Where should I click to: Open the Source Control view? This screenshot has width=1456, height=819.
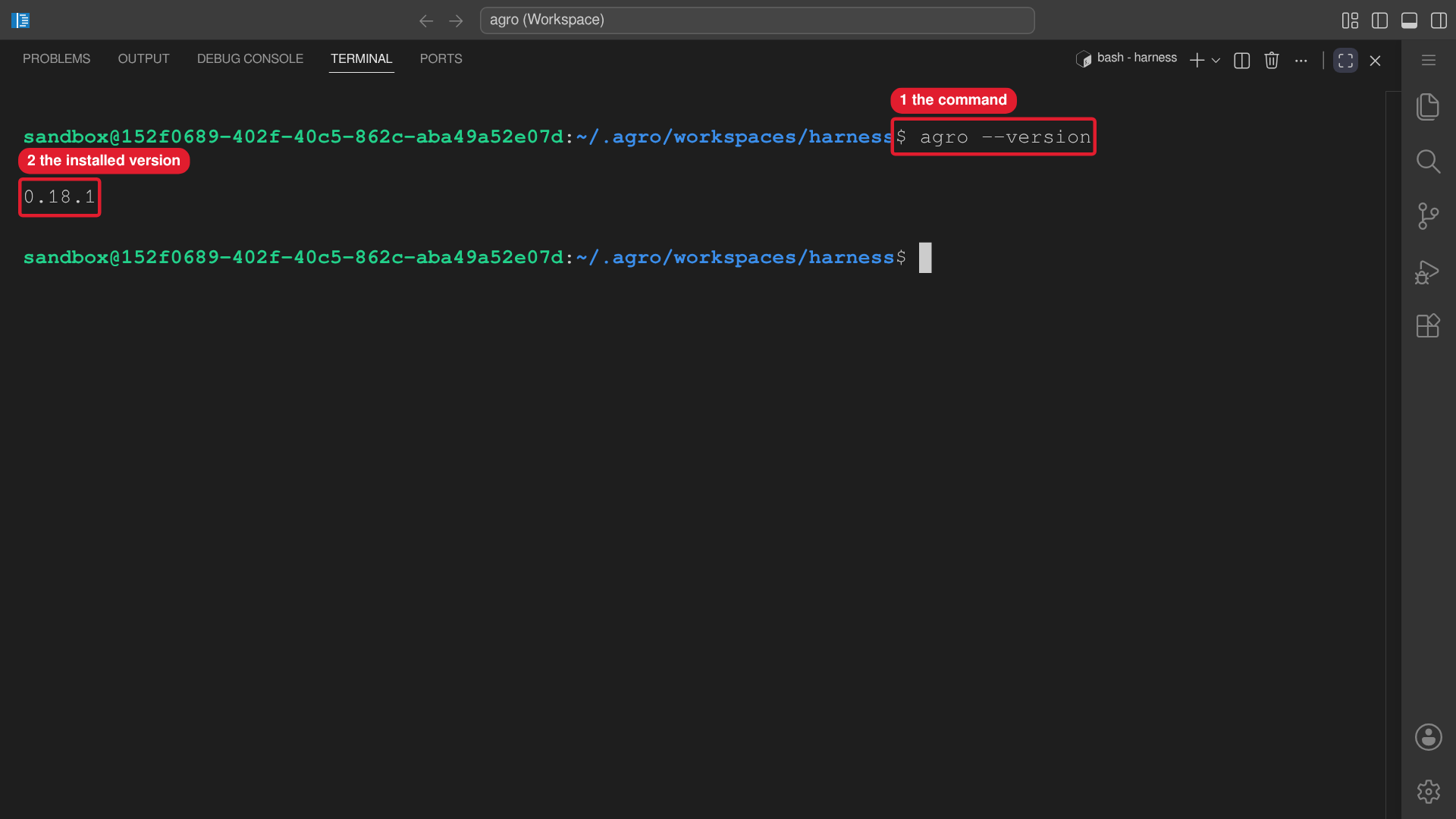pos(1428,216)
